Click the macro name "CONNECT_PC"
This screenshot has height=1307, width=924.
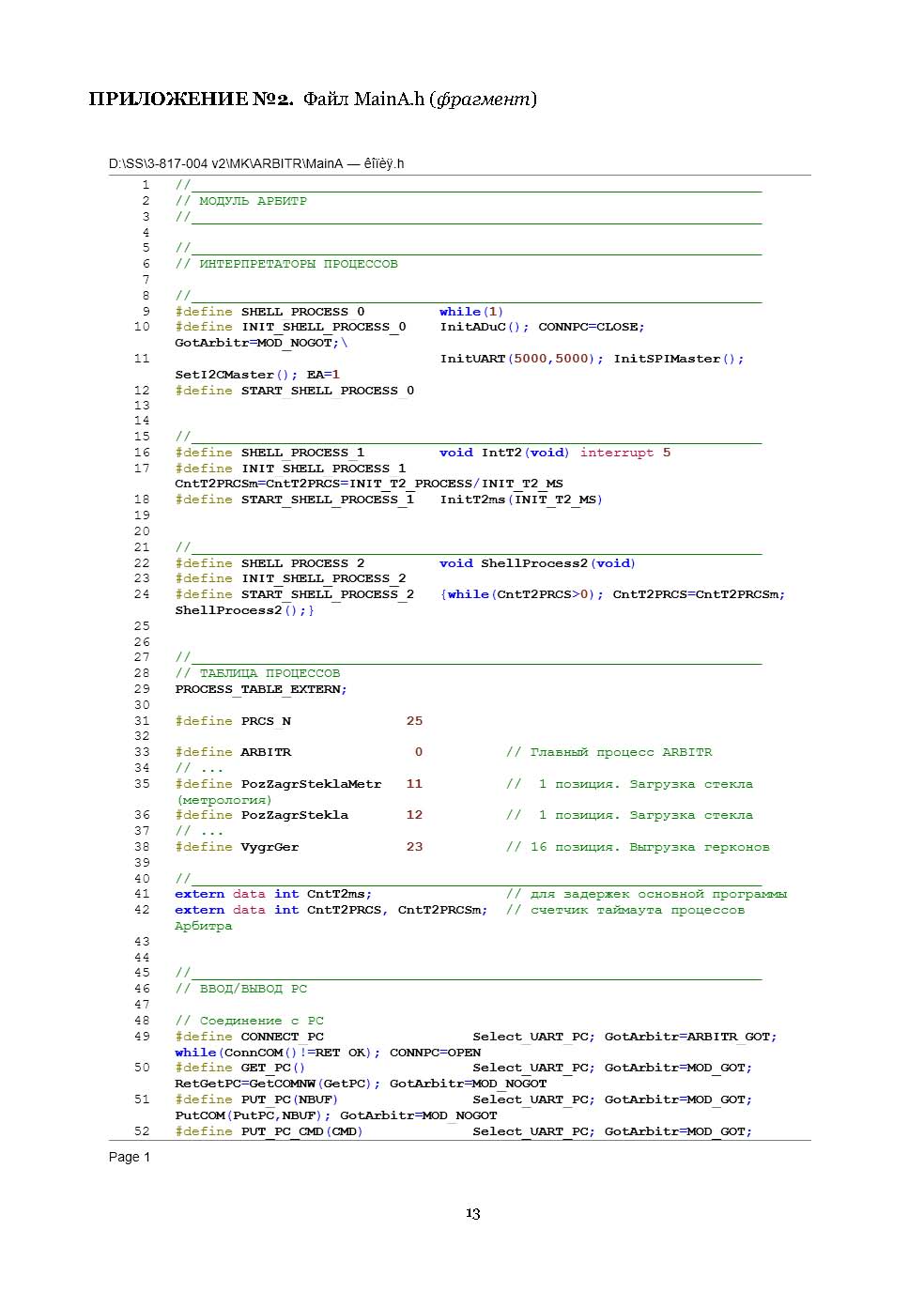click(x=282, y=1037)
